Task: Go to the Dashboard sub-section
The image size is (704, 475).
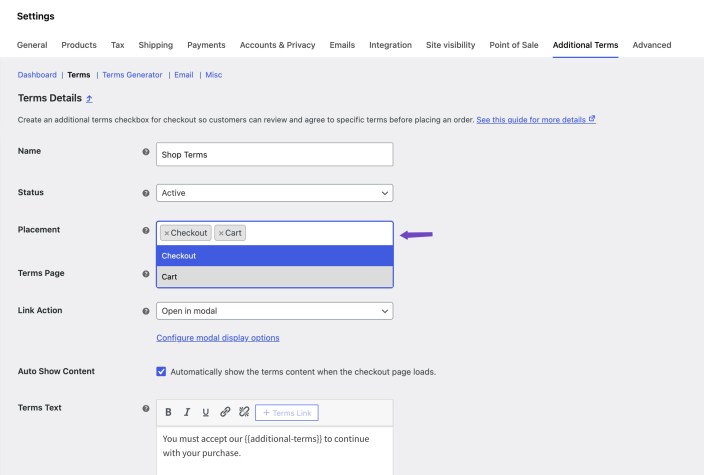Action: (37, 75)
